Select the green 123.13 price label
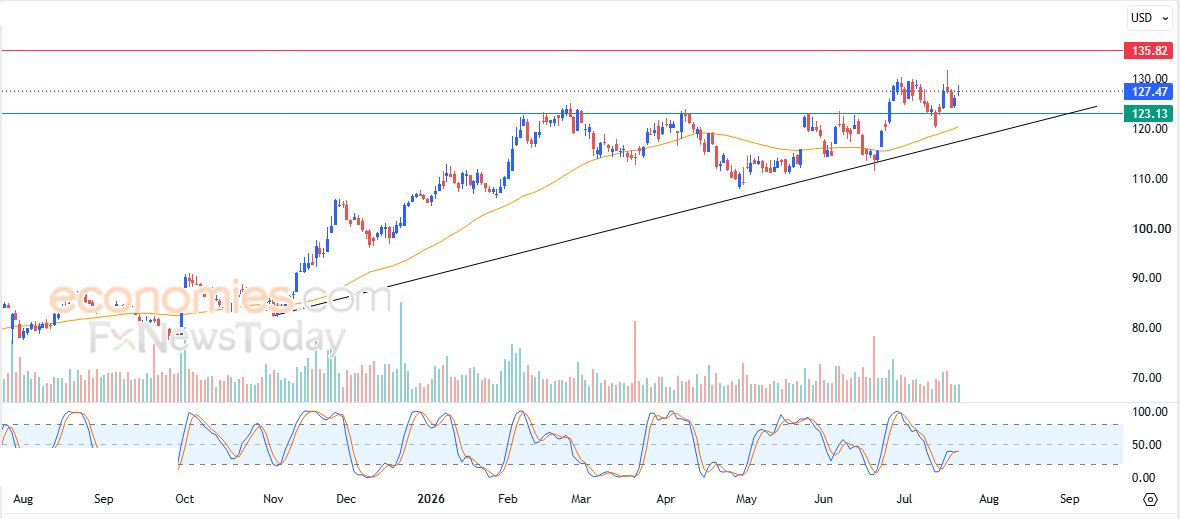The image size is (1180, 519). coord(1148,114)
